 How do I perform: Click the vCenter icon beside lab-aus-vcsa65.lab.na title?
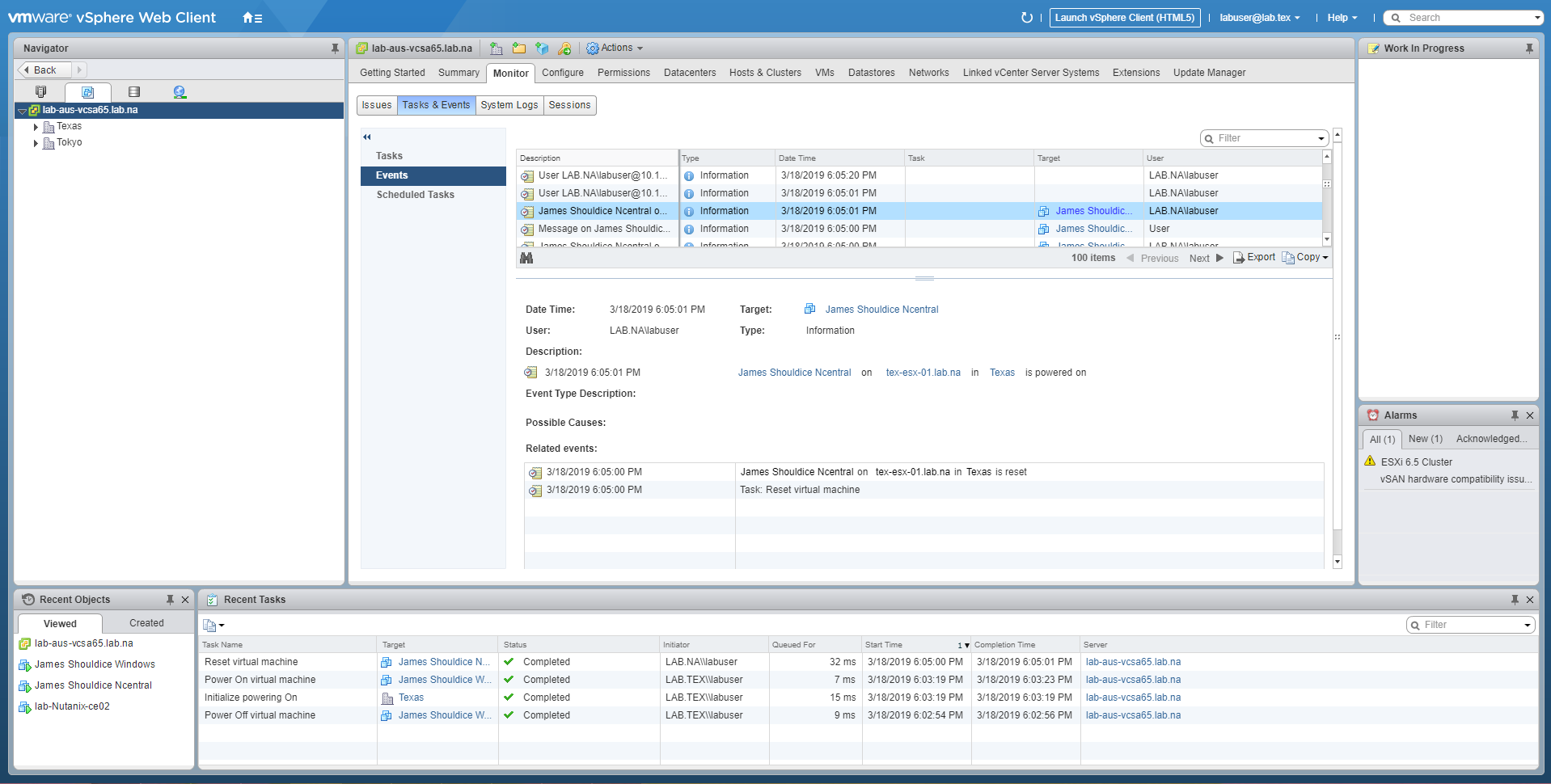pos(362,48)
